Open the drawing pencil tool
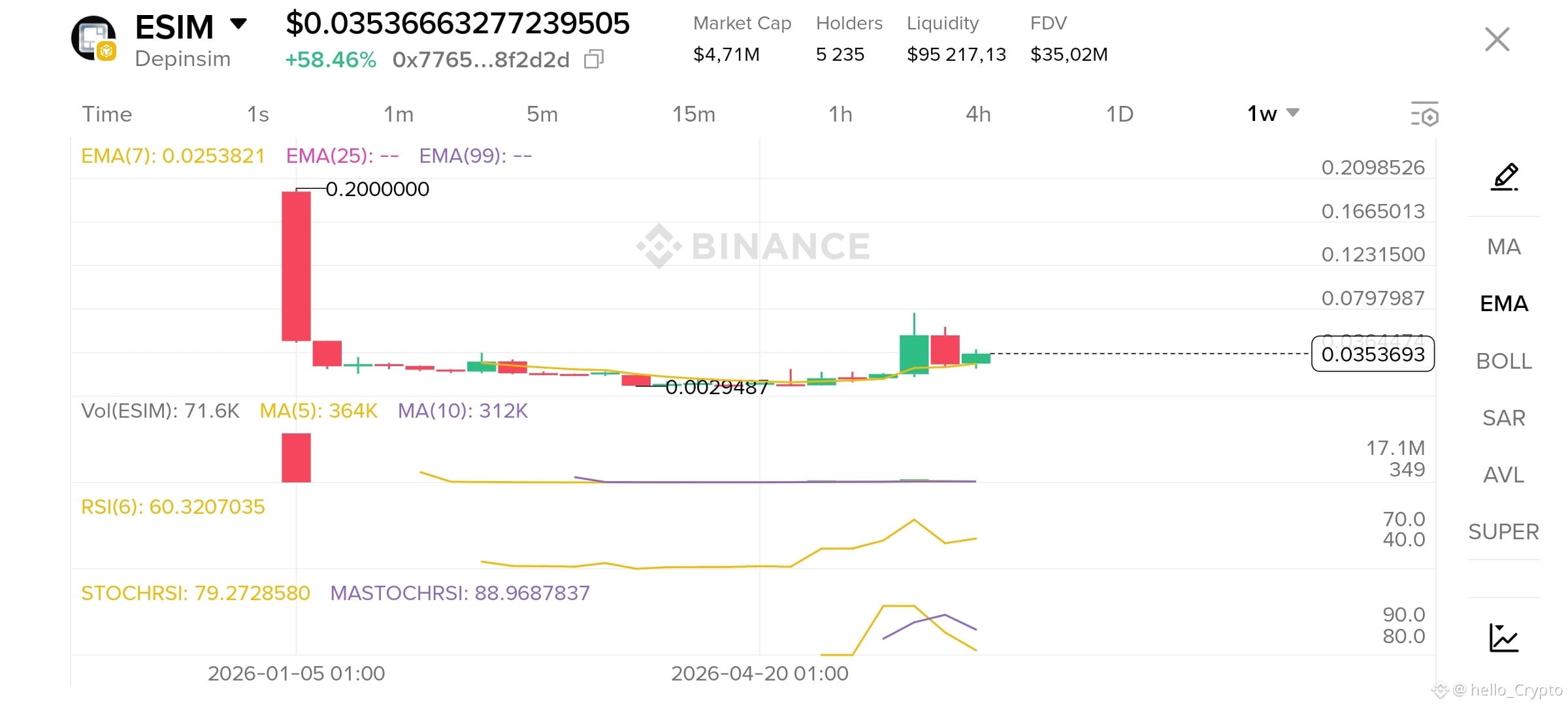This screenshot has width=1568, height=706. (x=1504, y=176)
